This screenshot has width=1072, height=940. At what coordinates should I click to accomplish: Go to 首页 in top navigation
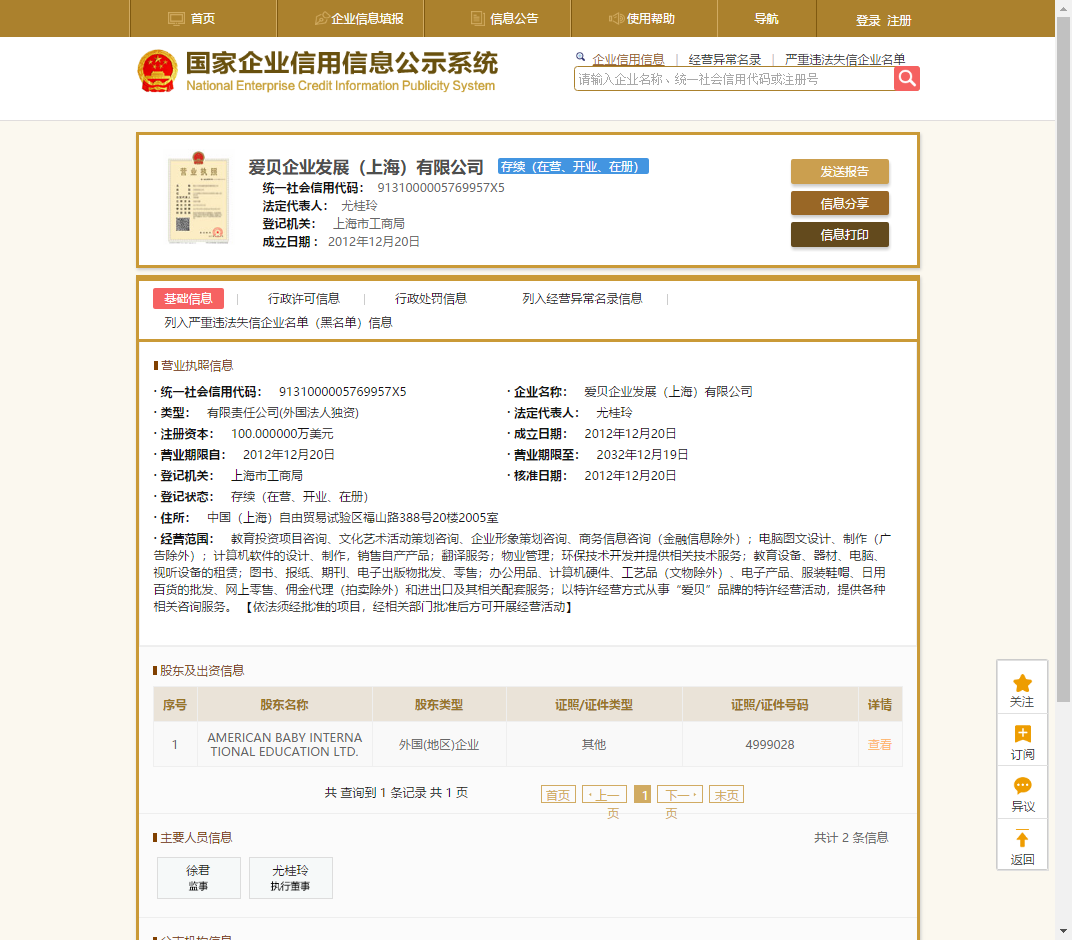coord(191,19)
